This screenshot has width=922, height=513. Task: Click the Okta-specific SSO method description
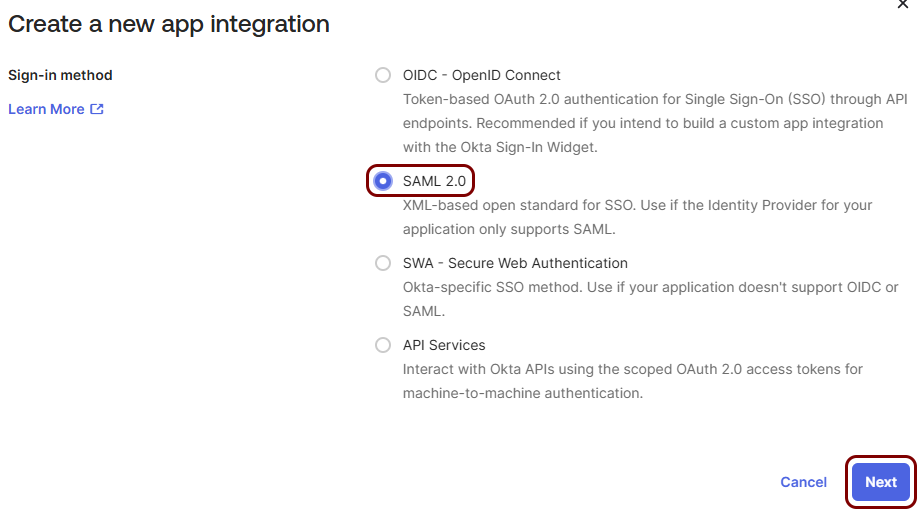(x=650, y=299)
